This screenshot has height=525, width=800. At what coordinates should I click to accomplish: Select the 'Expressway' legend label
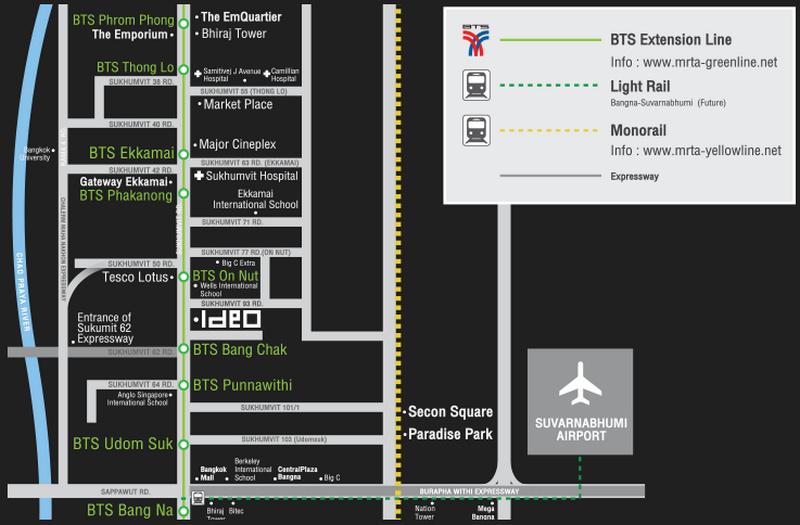click(x=635, y=177)
